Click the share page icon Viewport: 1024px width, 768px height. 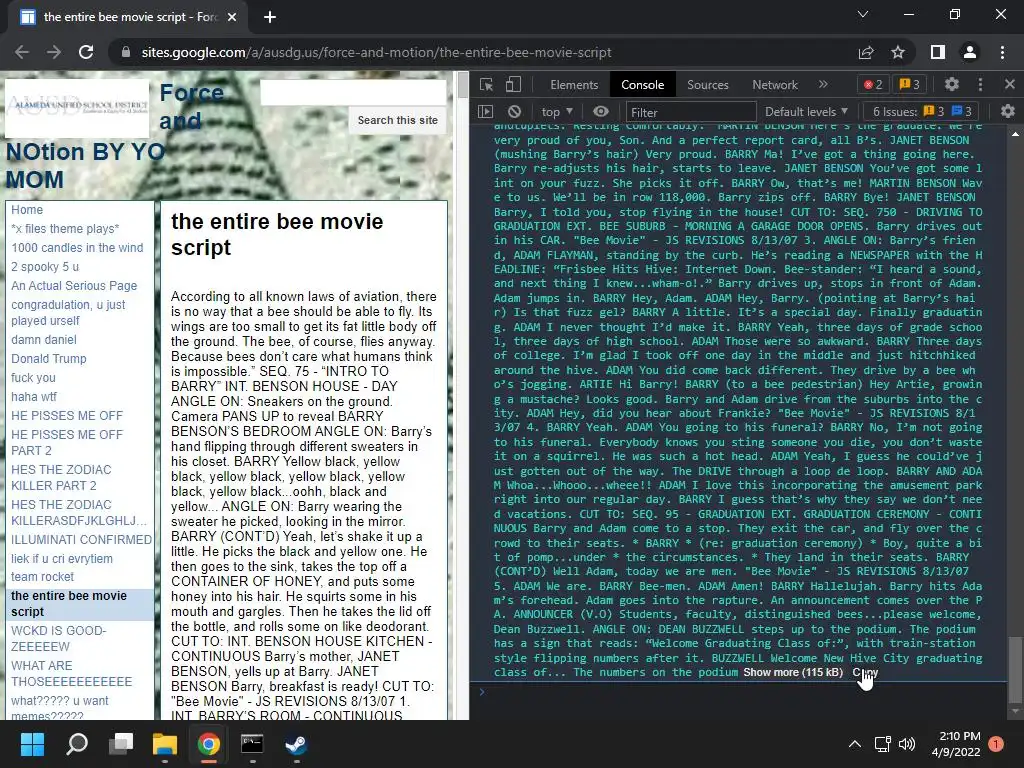pyautogui.click(x=866, y=52)
